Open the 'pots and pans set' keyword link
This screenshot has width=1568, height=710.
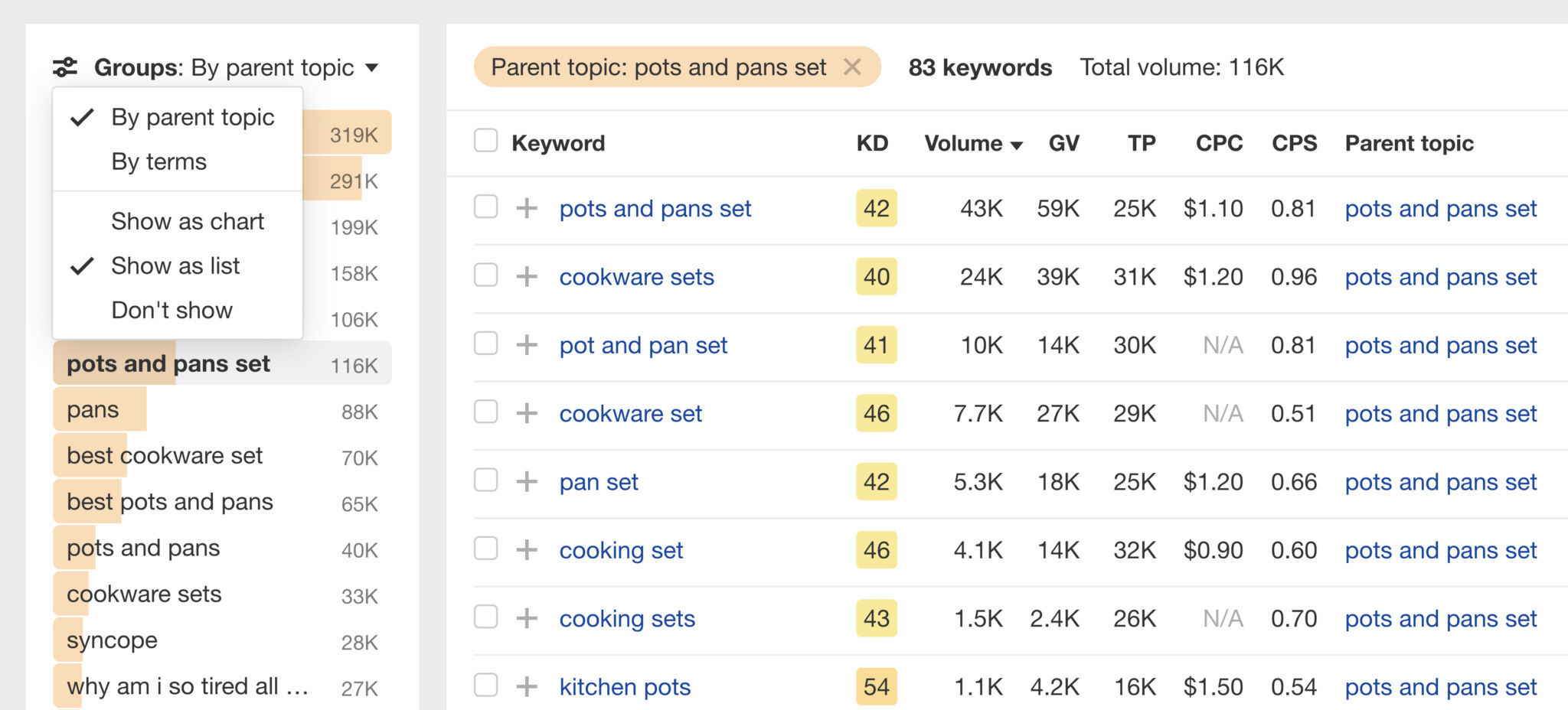655,208
